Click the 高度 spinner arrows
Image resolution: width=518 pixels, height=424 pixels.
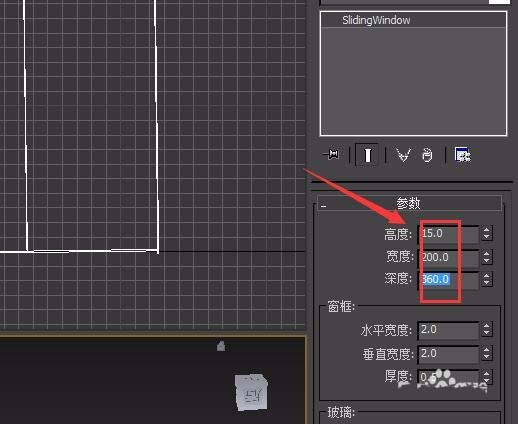click(x=487, y=234)
